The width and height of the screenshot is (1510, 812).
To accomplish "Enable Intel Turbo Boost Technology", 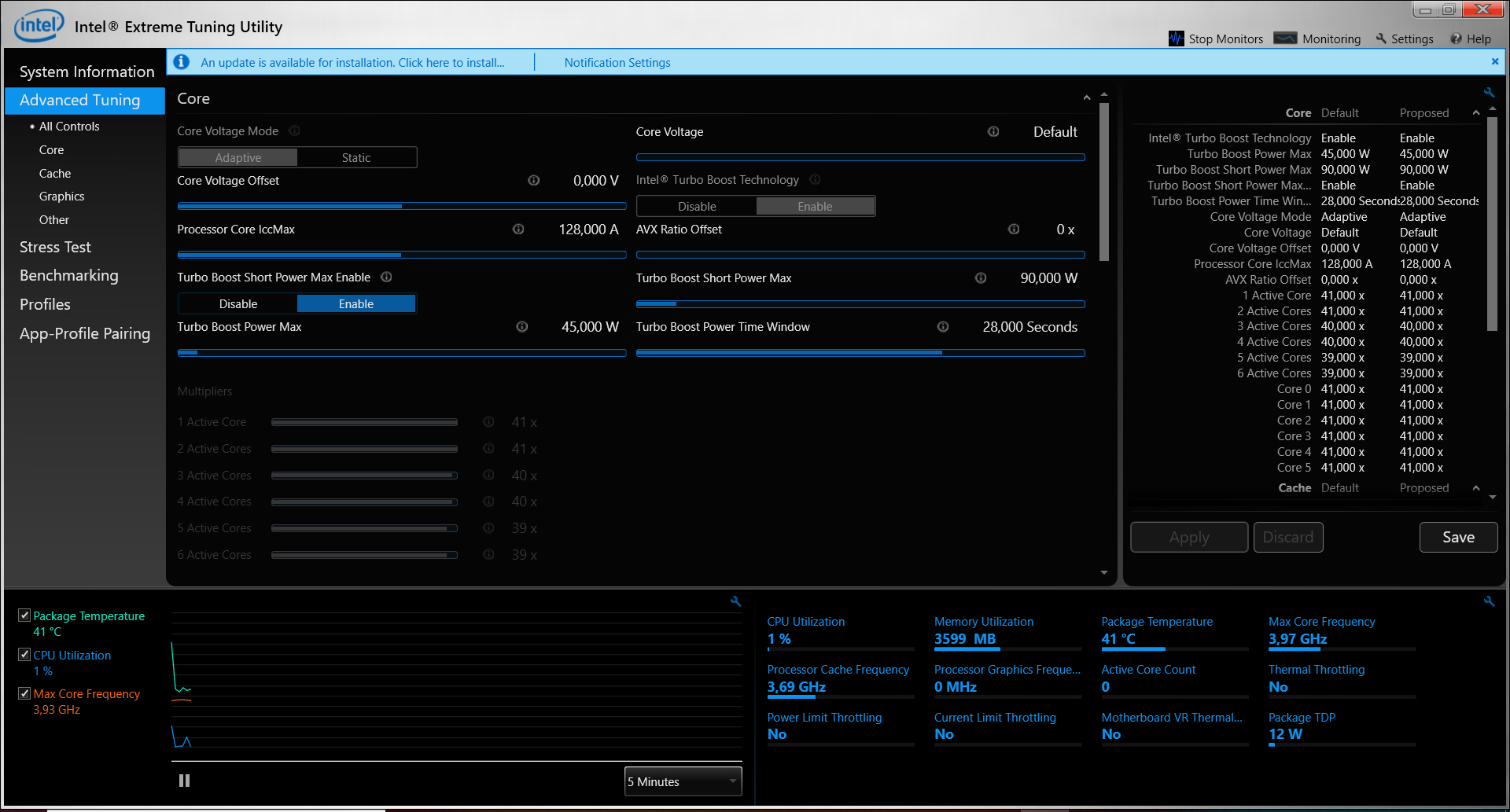I will pos(815,206).
